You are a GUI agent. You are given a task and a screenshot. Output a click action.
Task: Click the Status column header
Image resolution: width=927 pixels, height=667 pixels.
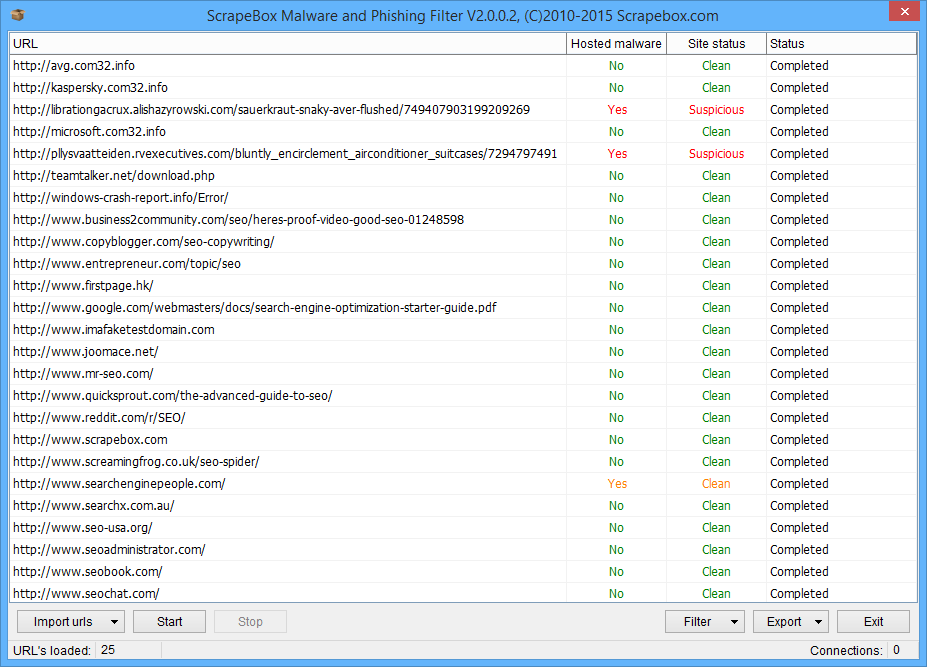(840, 44)
